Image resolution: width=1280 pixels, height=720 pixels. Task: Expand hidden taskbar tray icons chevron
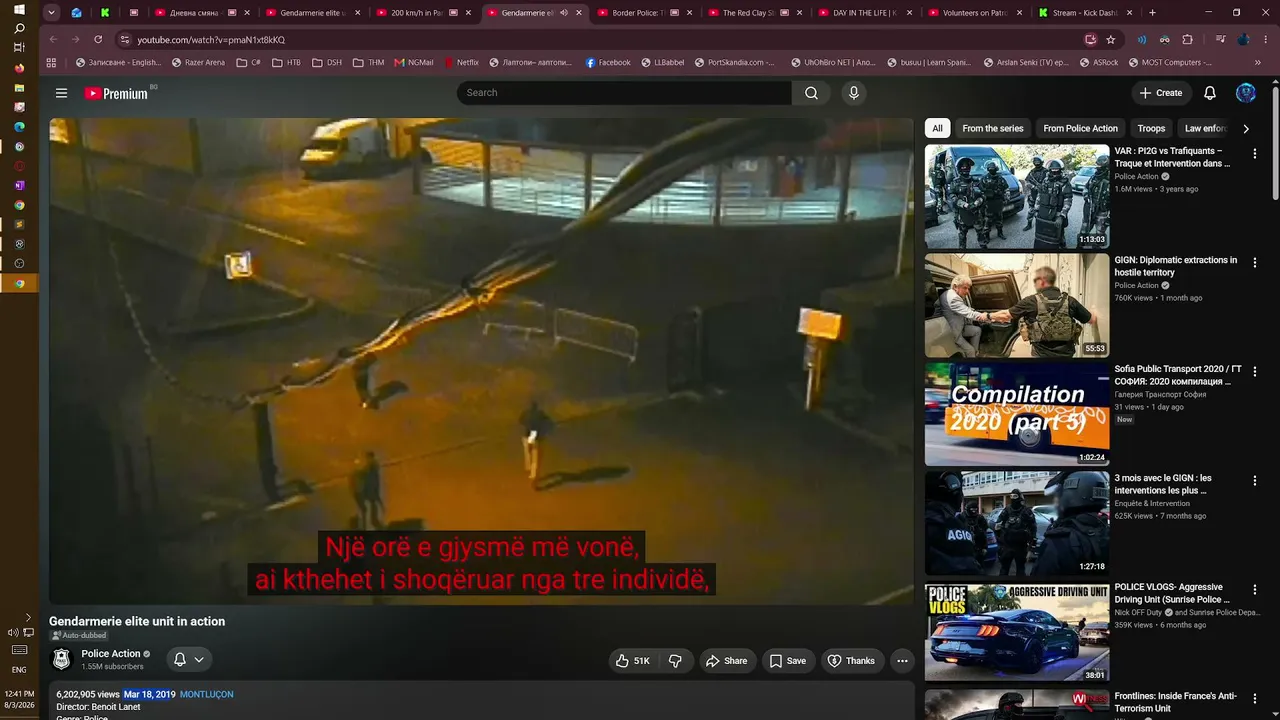click(28, 618)
